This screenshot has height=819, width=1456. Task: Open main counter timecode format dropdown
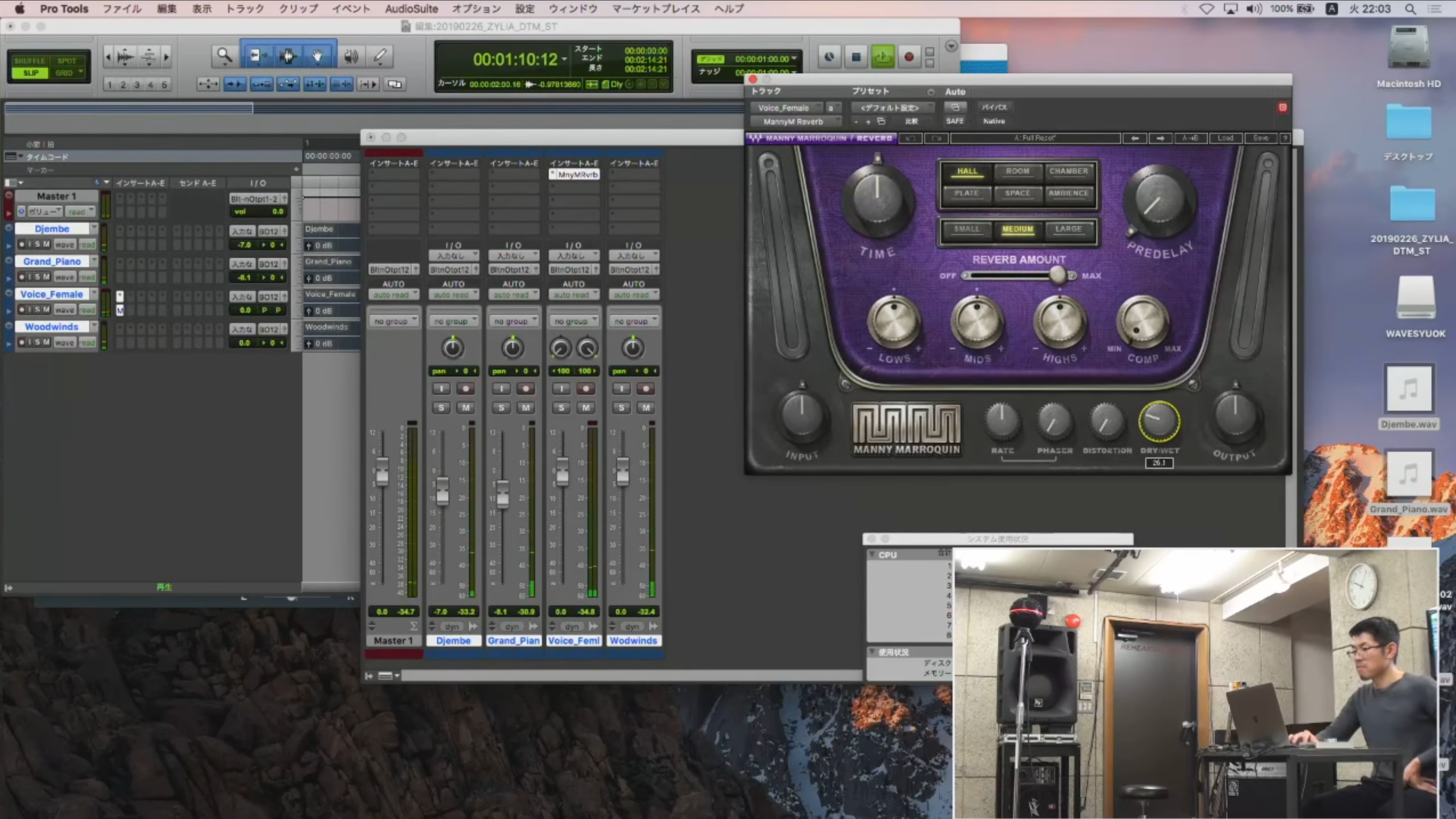point(564,59)
